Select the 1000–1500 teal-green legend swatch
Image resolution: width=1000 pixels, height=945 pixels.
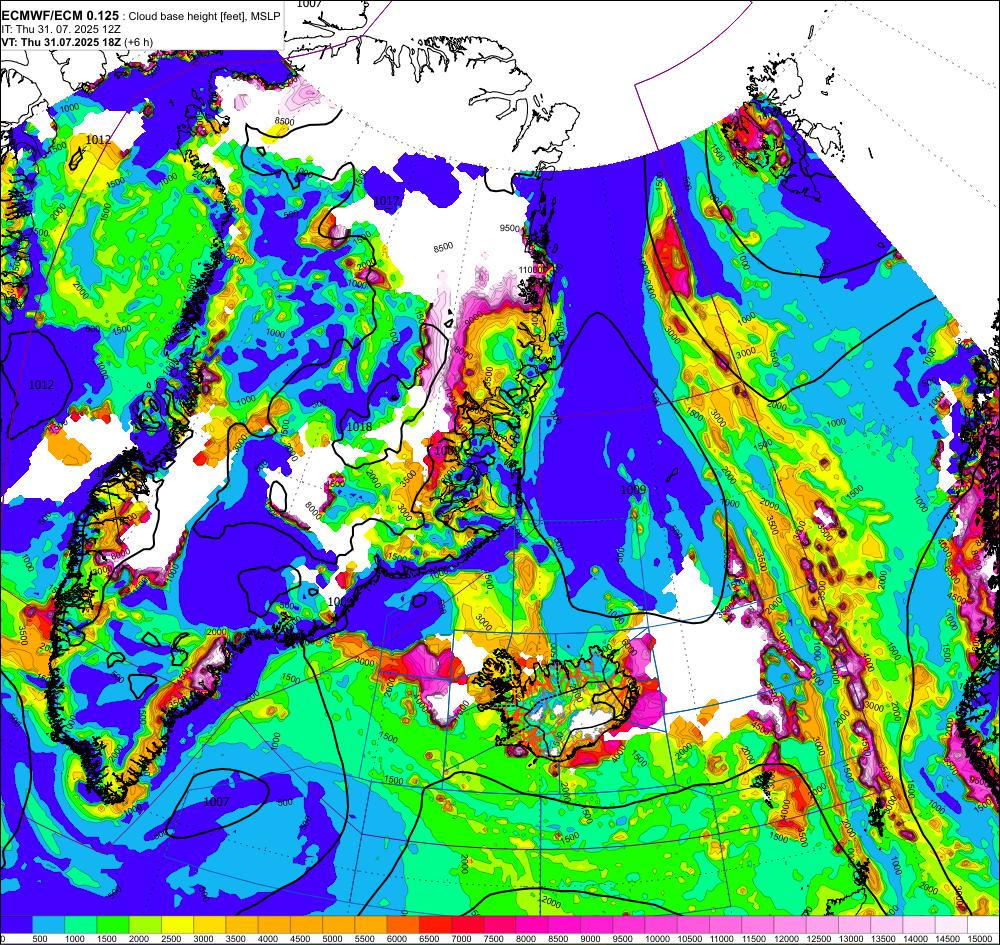(80, 924)
